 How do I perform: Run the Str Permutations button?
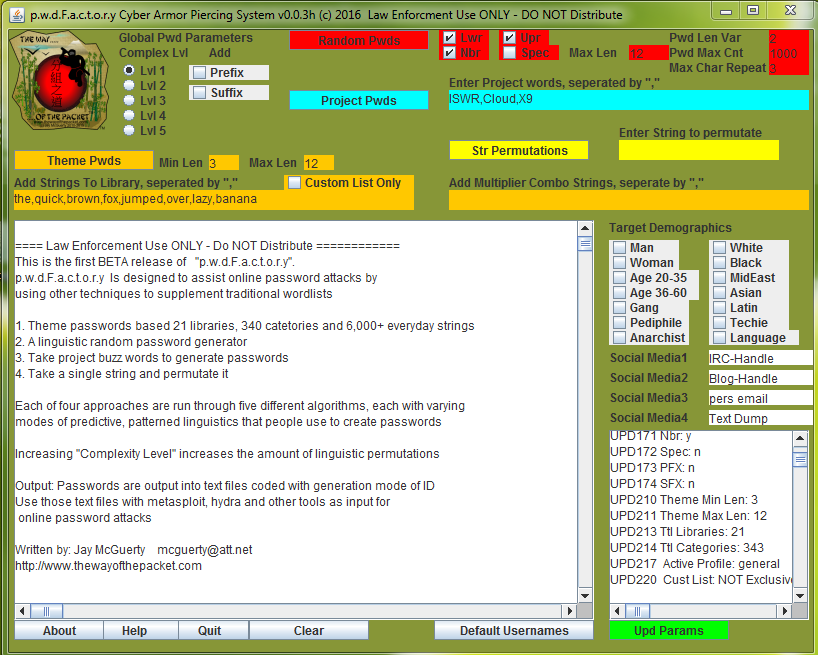tap(519, 151)
